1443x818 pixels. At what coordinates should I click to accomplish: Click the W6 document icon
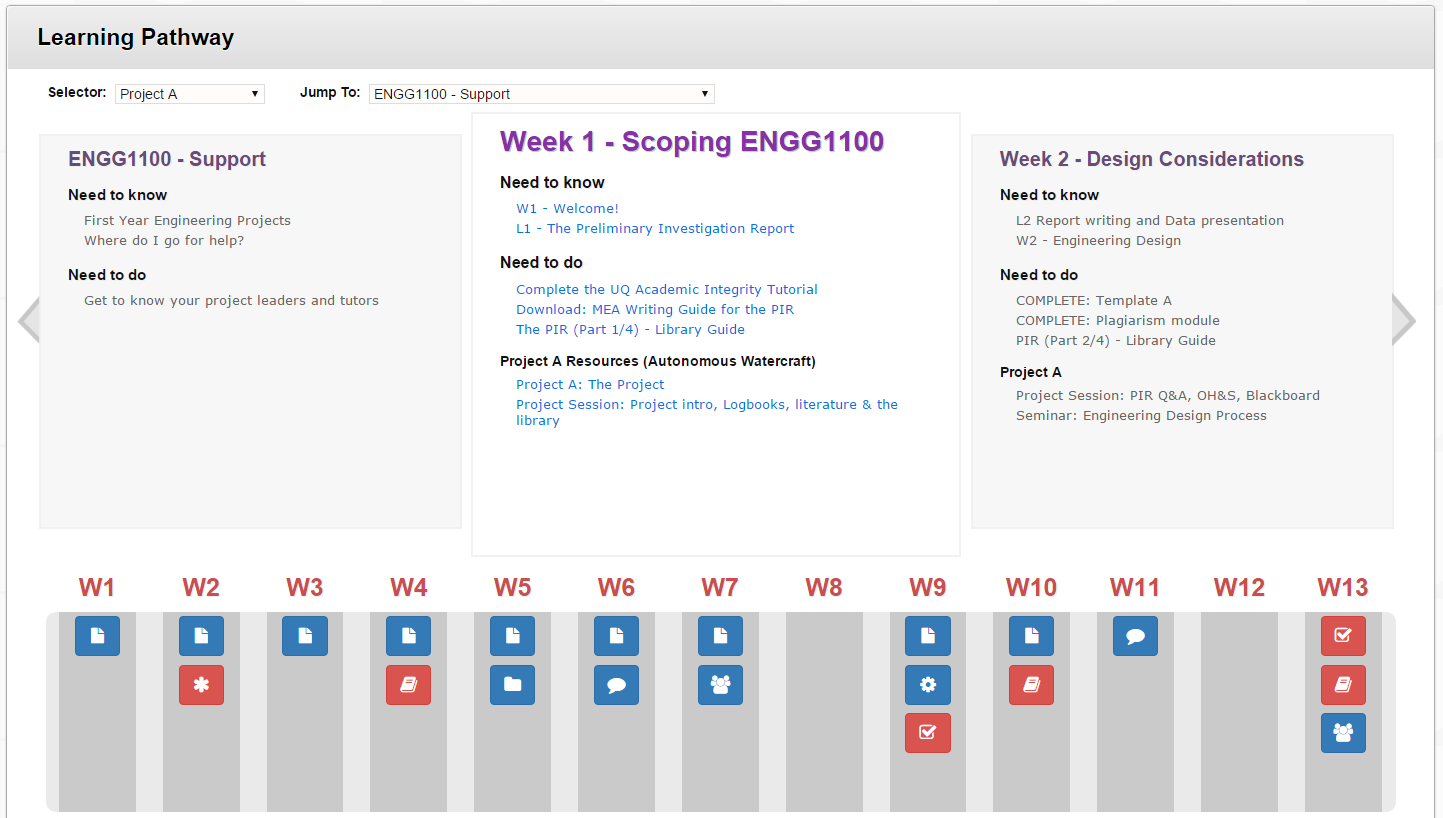[x=616, y=636]
